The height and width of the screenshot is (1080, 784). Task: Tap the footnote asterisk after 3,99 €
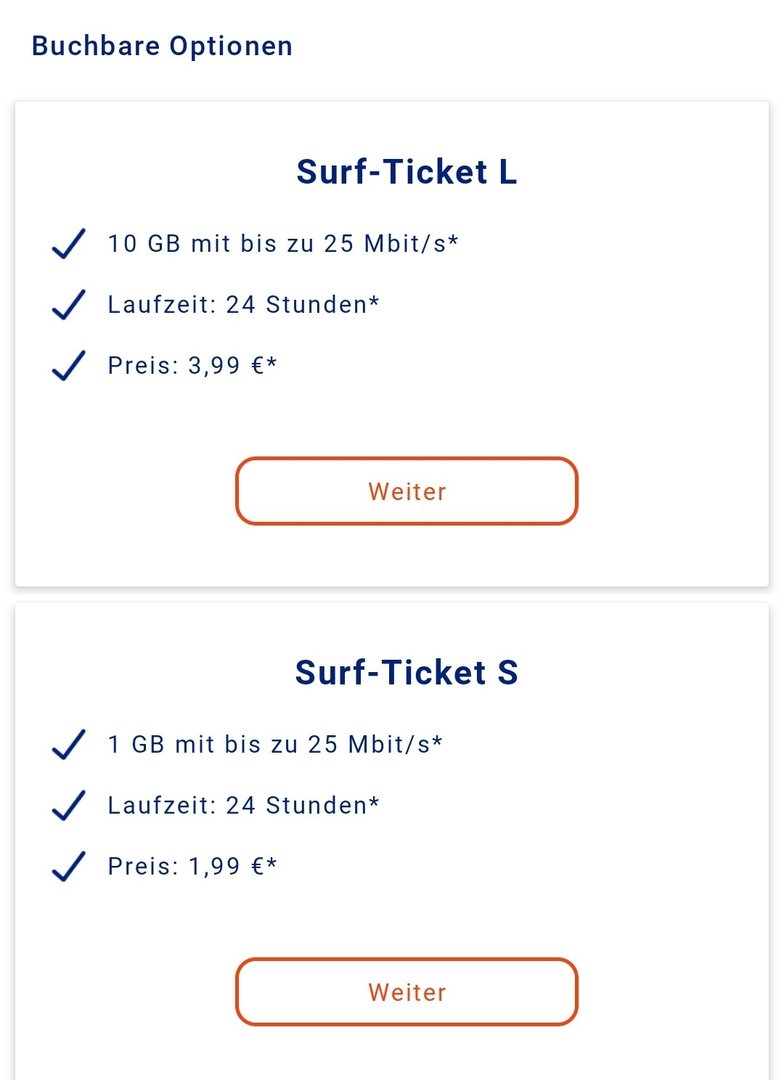(x=272, y=362)
